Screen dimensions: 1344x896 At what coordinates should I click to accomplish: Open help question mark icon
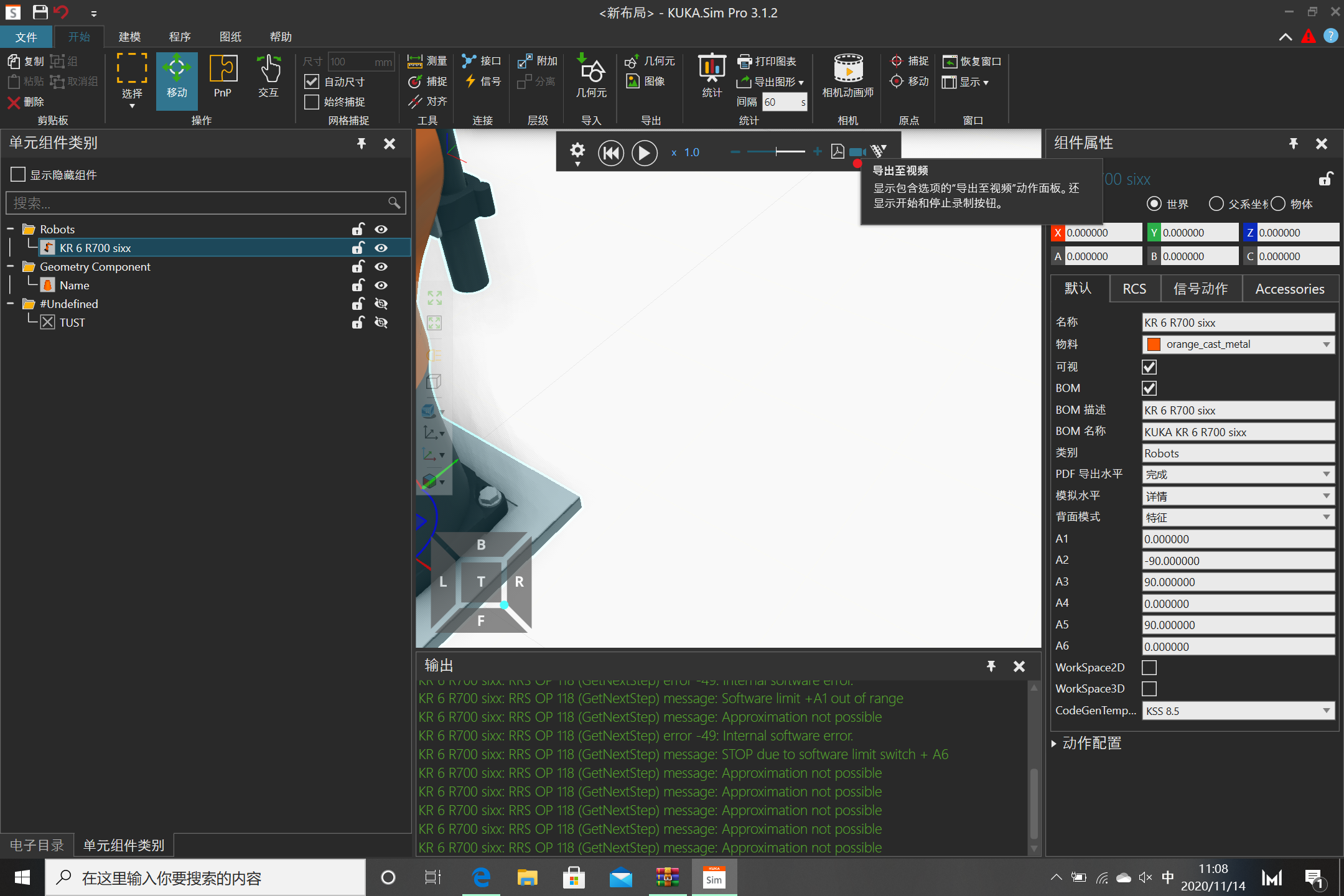[1330, 36]
